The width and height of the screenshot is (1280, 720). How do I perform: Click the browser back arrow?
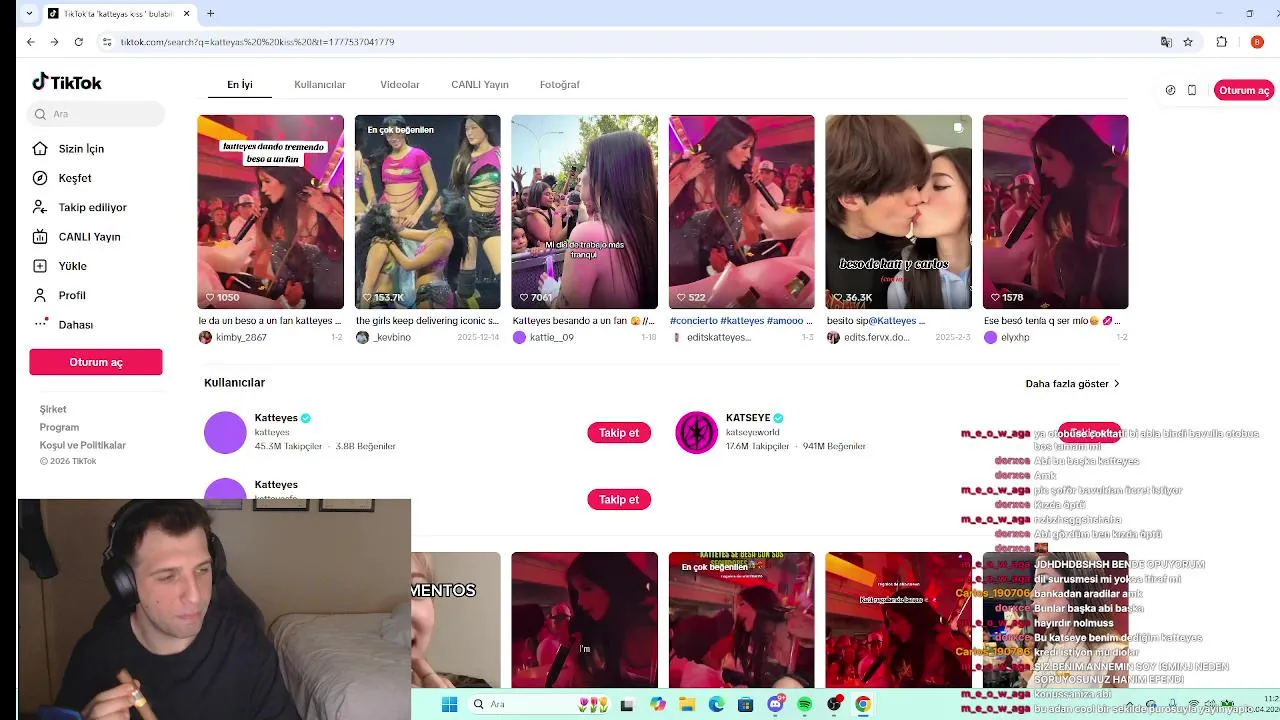[30, 42]
